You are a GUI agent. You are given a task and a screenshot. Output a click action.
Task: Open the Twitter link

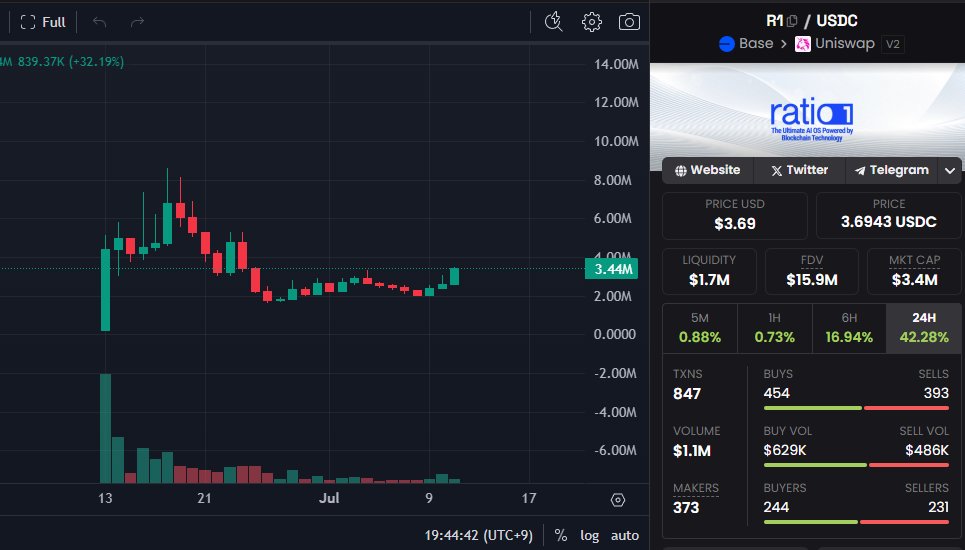[x=798, y=170]
